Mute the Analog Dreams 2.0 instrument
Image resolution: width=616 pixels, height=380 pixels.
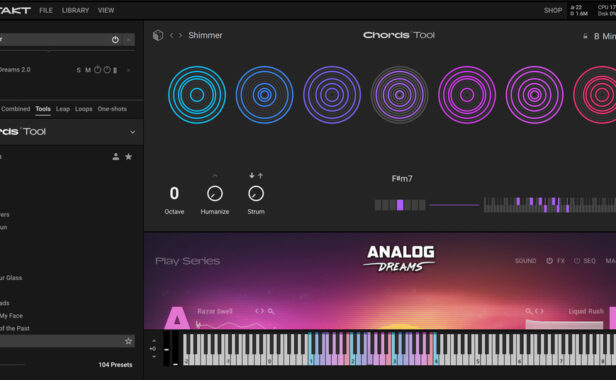click(x=88, y=70)
